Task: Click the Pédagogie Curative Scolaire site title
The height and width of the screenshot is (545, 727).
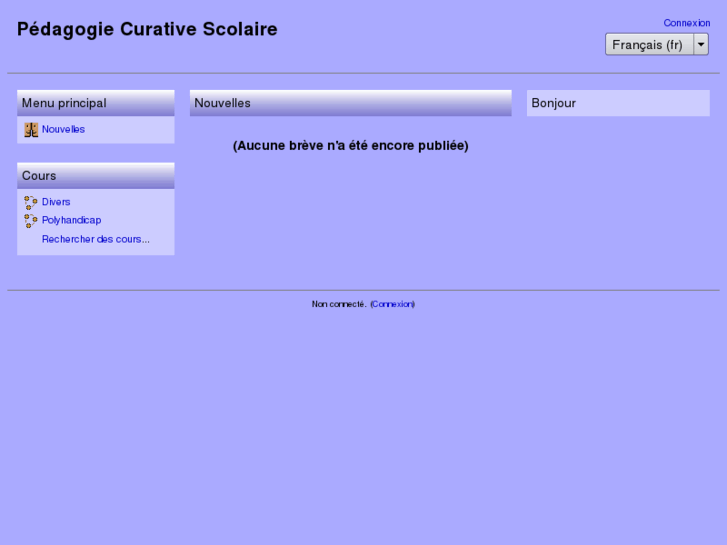Action: (147, 29)
